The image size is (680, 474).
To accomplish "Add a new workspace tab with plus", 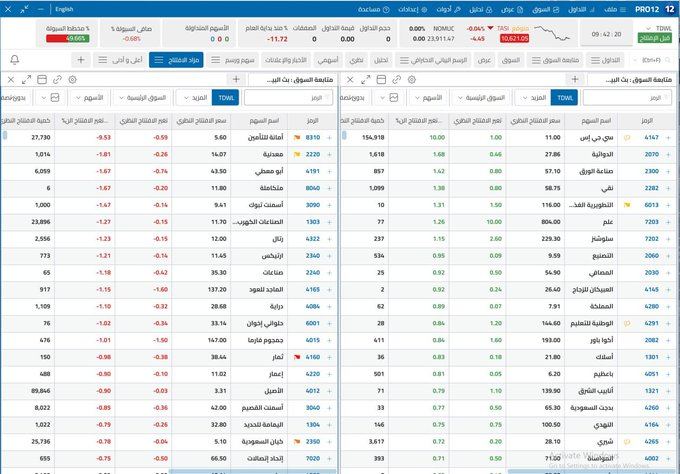I will (x=81, y=60).
